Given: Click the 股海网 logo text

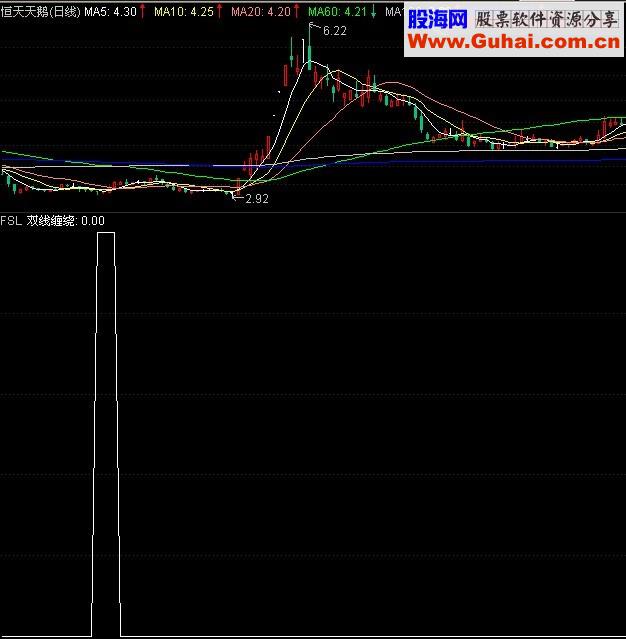Looking at the screenshot, I should point(438,19).
